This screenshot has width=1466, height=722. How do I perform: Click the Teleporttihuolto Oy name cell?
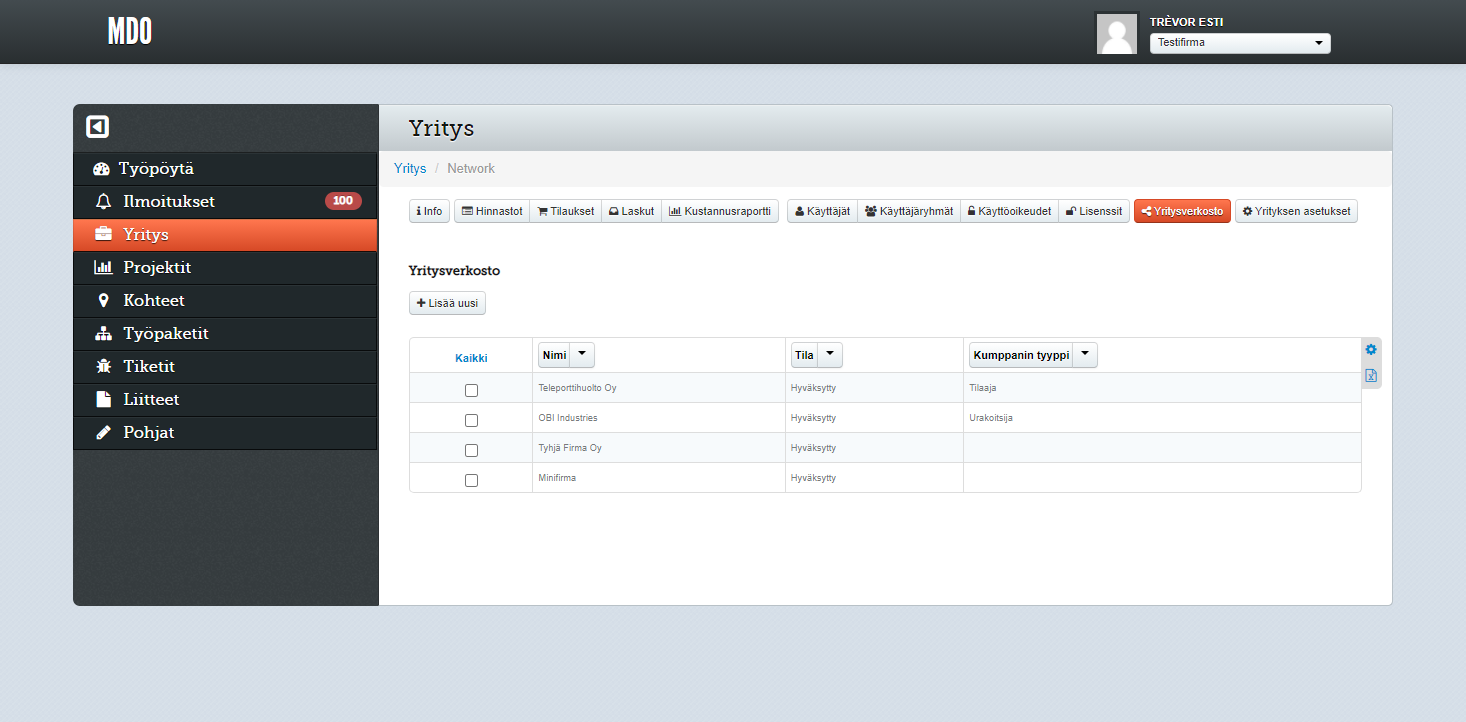click(659, 388)
